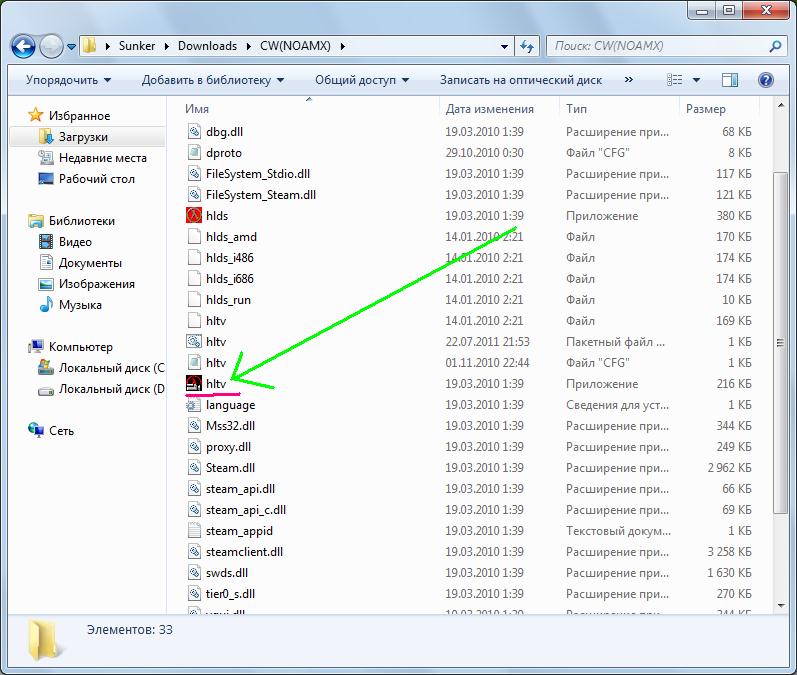Open the Упорядочить dropdown menu
The width and height of the screenshot is (797, 675).
68,80
